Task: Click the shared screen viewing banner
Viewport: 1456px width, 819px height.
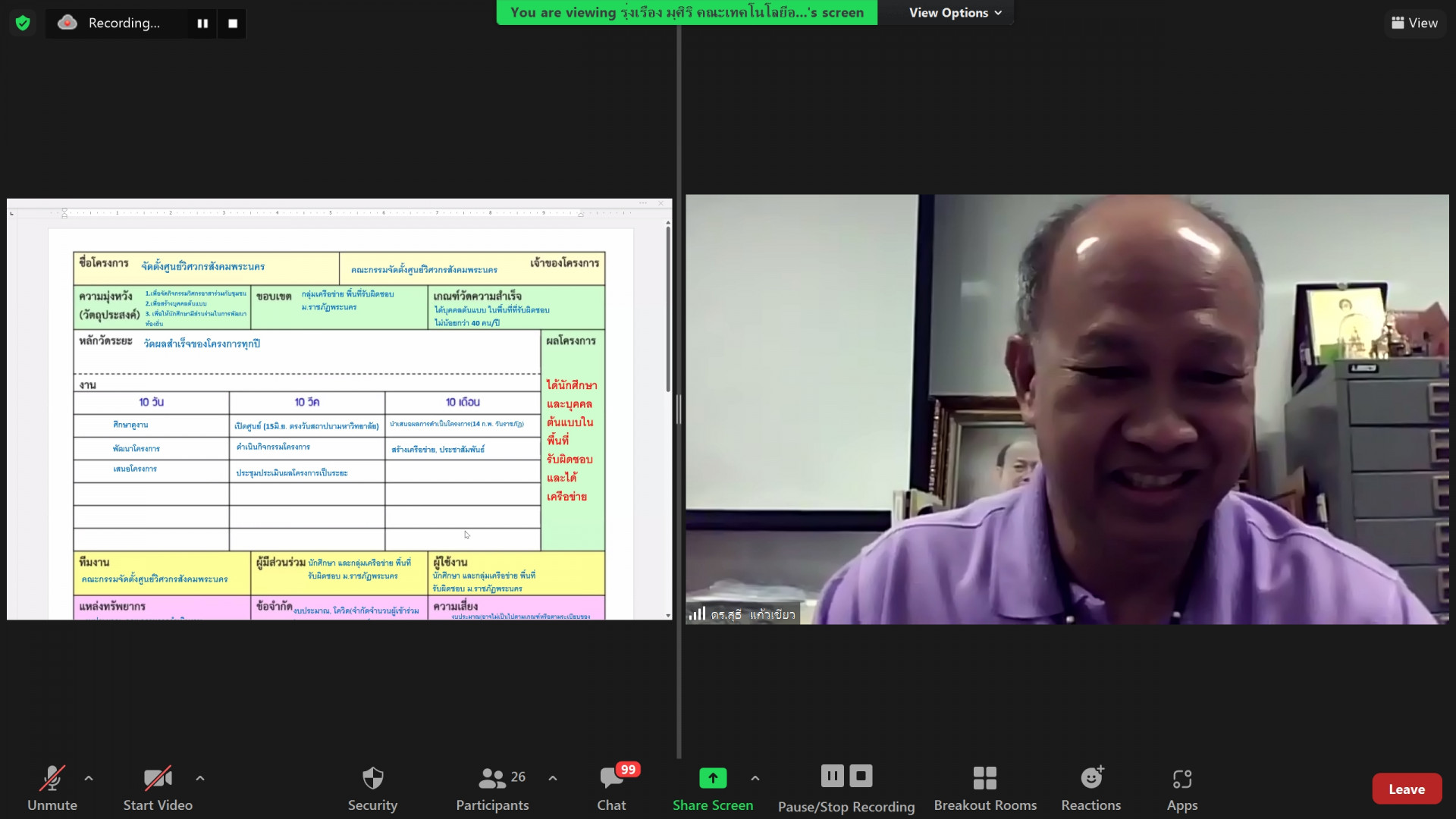Action: click(x=687, y=12)
